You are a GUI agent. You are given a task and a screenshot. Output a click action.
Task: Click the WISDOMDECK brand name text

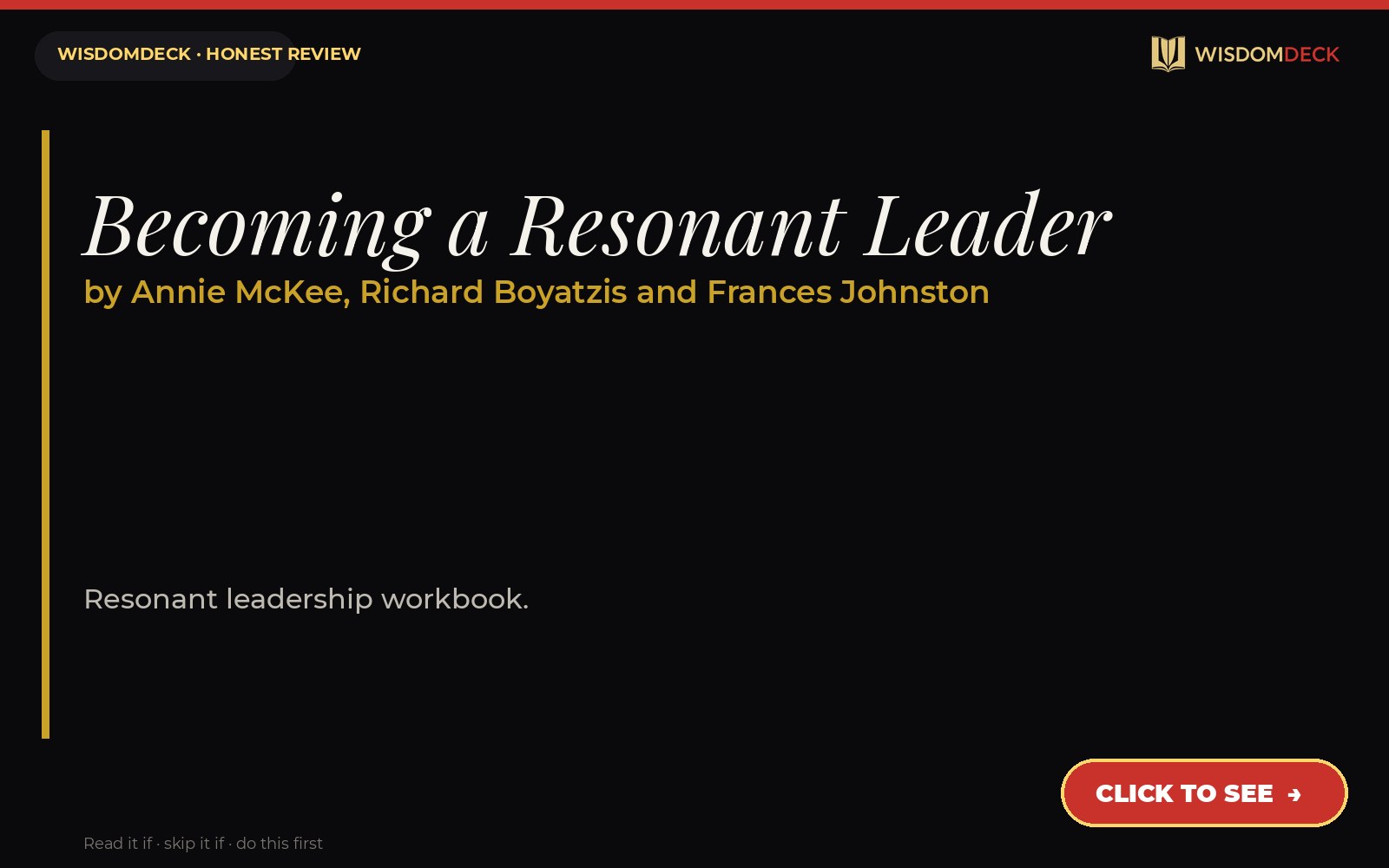click(x=1267, y=55)
